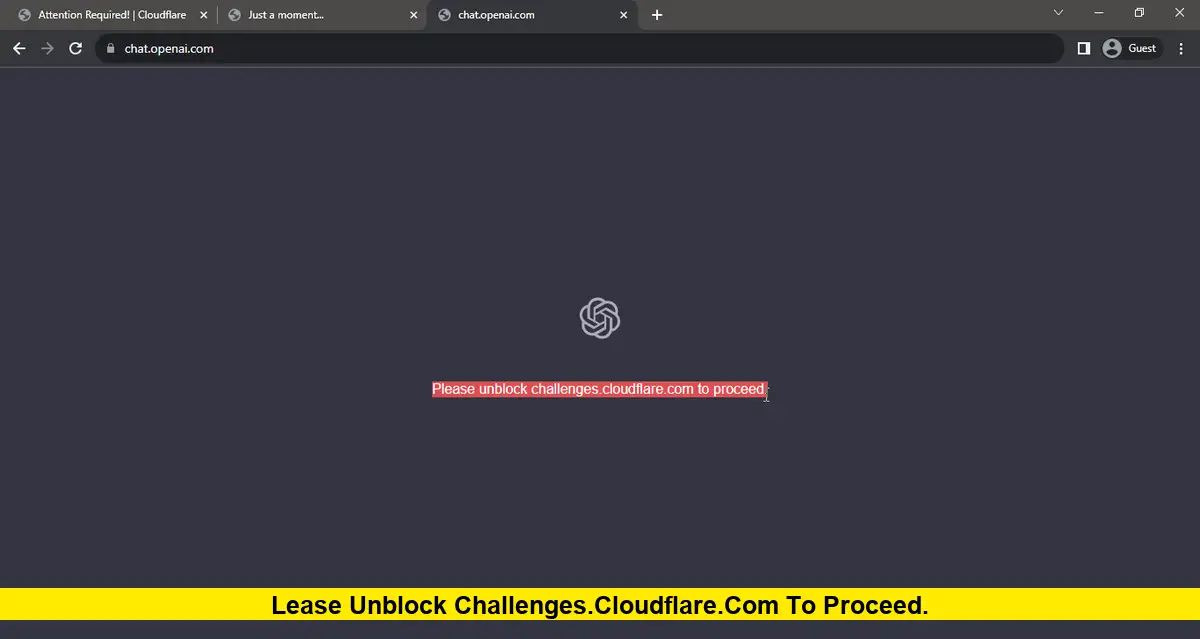Open the Guest profile menu
The height and width of the screenshot is (639, 1200).
1132,48
